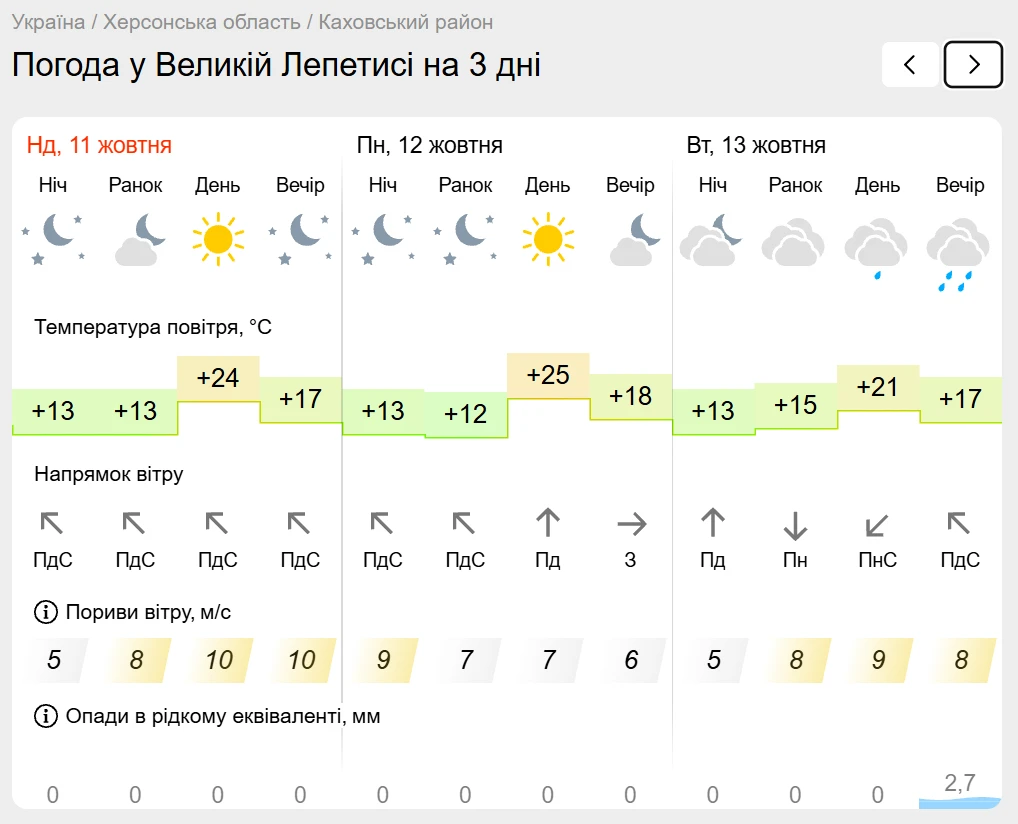Click the +25 temperature bar on Monday
1018x824 pixels.
(548, 375)
